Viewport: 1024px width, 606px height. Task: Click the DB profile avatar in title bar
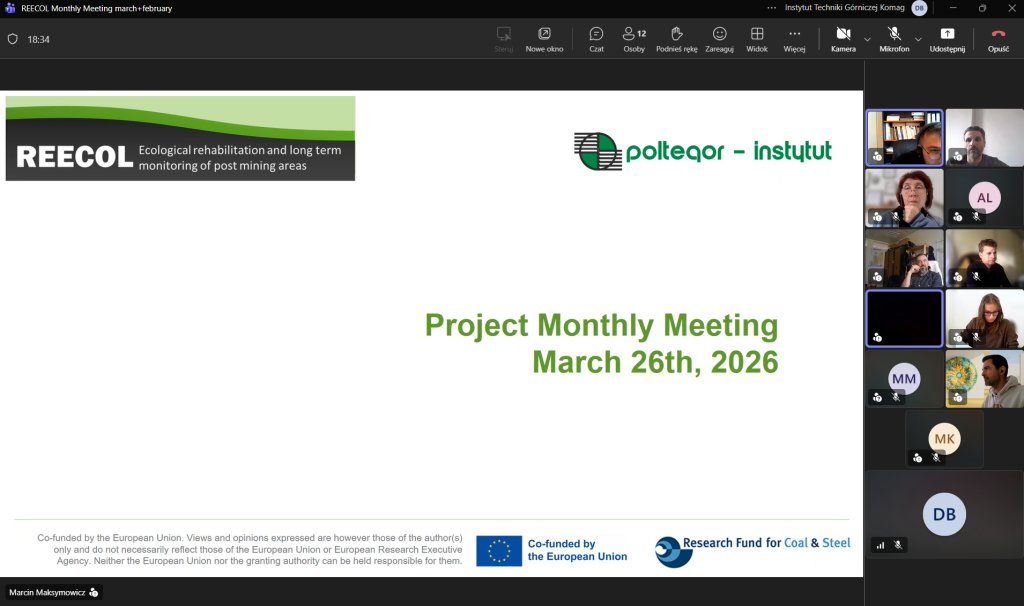click(x=919, y=8)
